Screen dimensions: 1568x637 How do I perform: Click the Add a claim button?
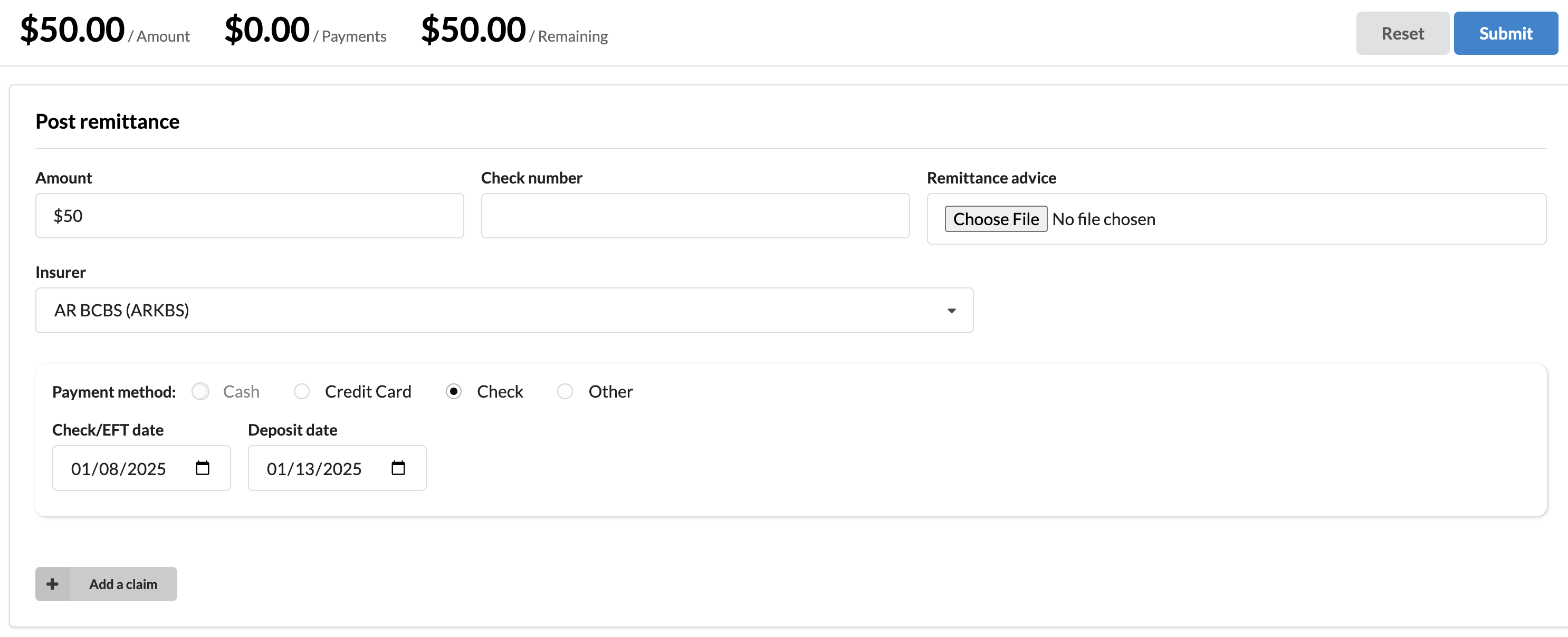point(123,584)
